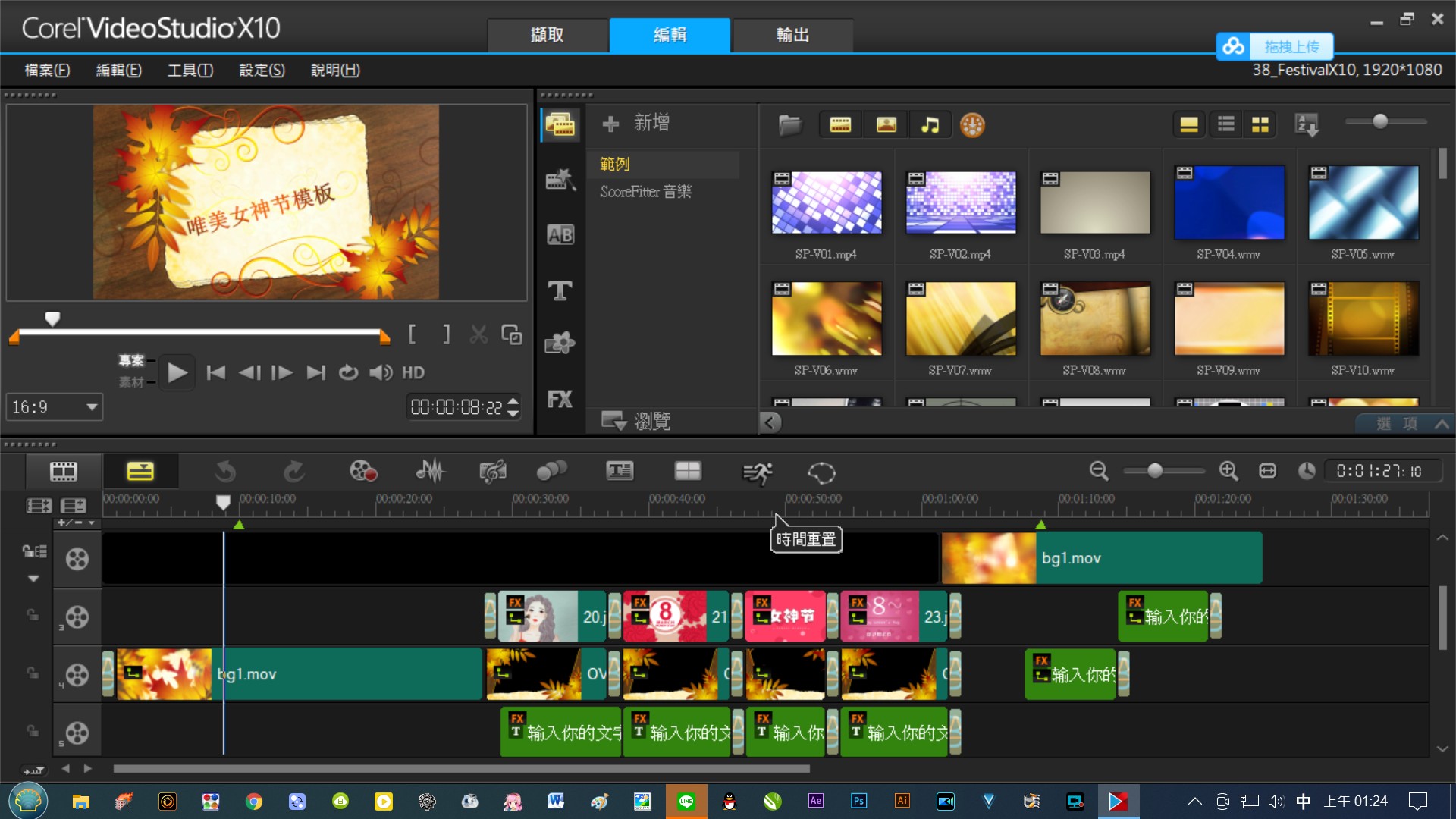Switch to Timeline view
Image resolution: width=1456 pixels, height=819 pixels.
(x=140, y=471)
